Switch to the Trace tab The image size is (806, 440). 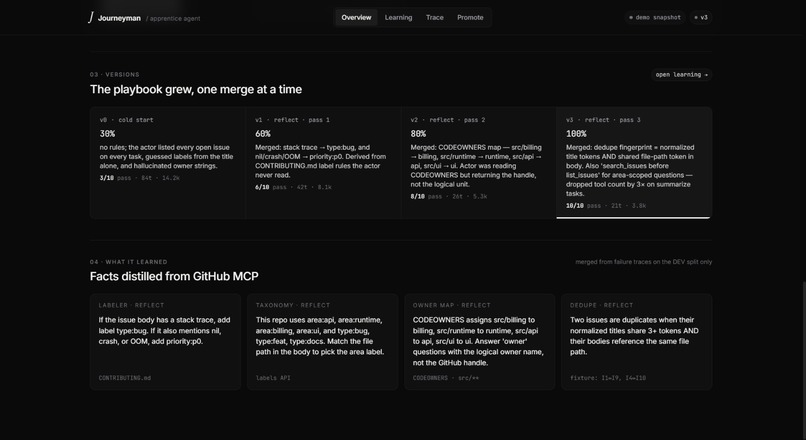(x=434, y=17)
